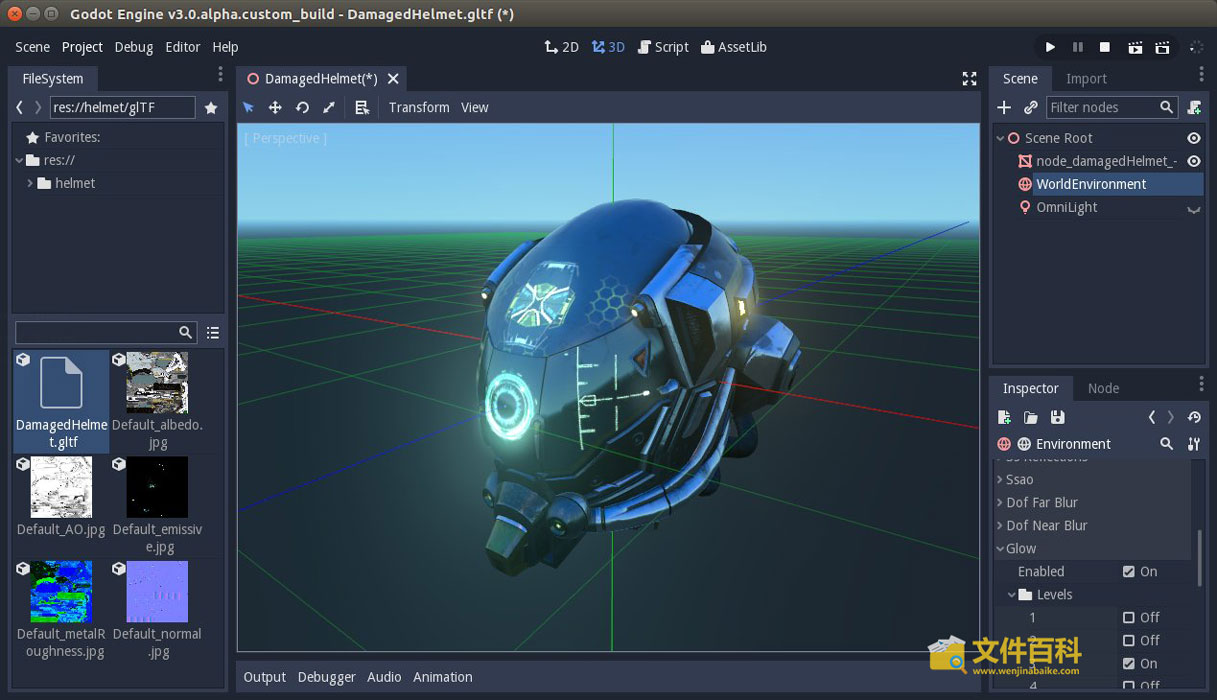Screen dimensions: 1217x700
Task: Click the Add new node plus icon
Action: [1004, 107]
